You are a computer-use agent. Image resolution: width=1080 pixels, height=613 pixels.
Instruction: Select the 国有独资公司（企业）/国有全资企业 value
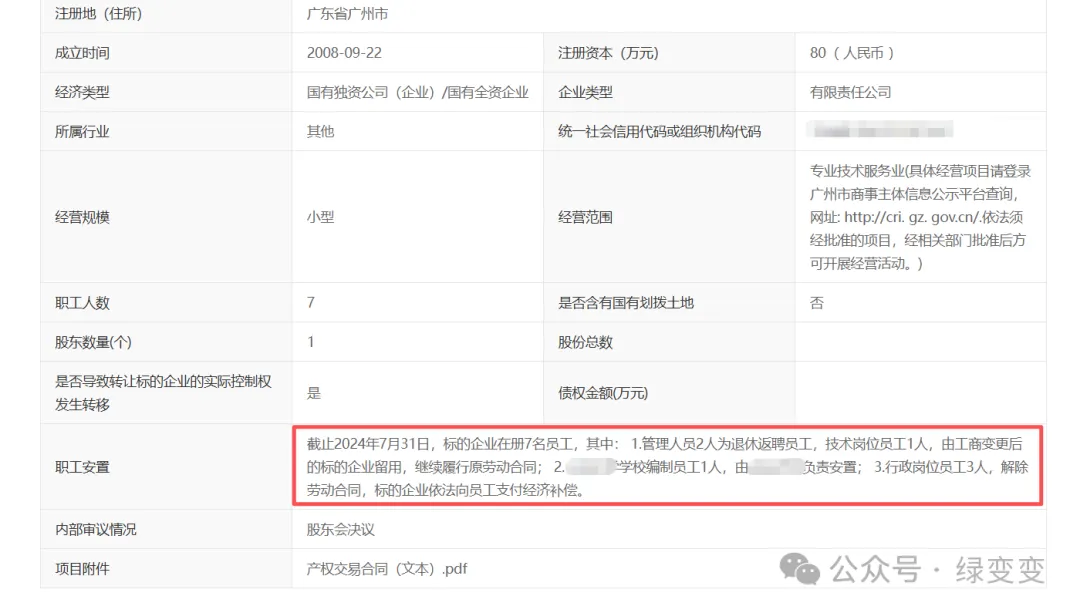(417, 92)
